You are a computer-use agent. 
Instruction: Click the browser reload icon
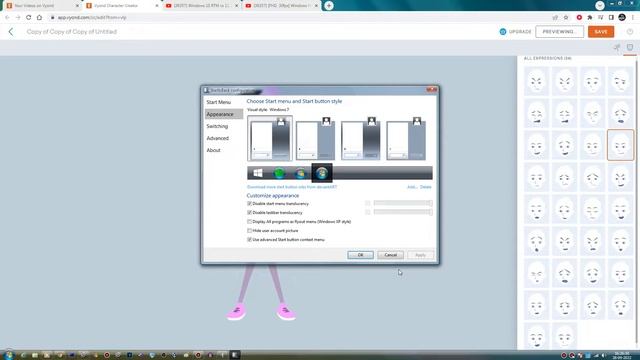[x=29, y=18]
